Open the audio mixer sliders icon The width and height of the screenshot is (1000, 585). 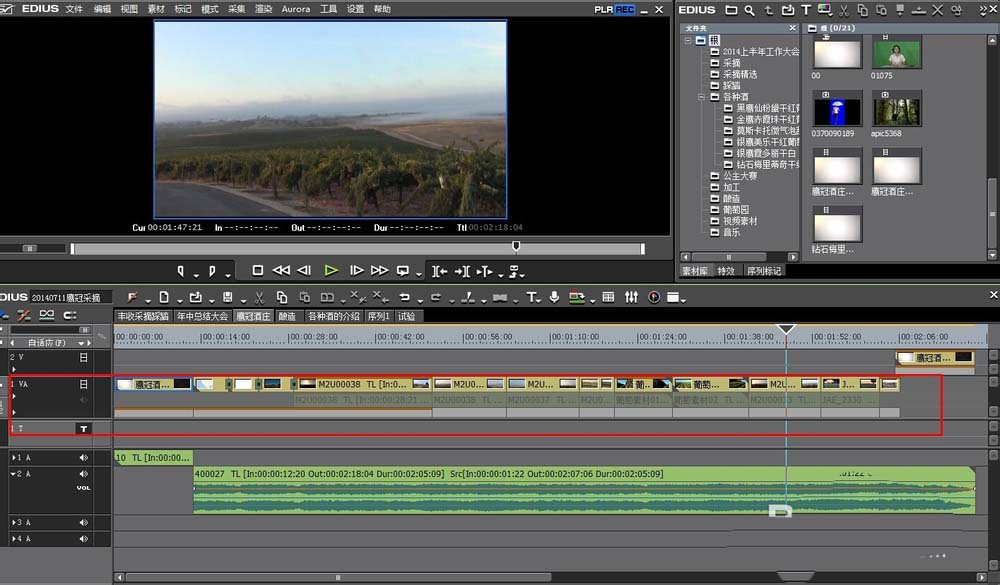(631, 297)
